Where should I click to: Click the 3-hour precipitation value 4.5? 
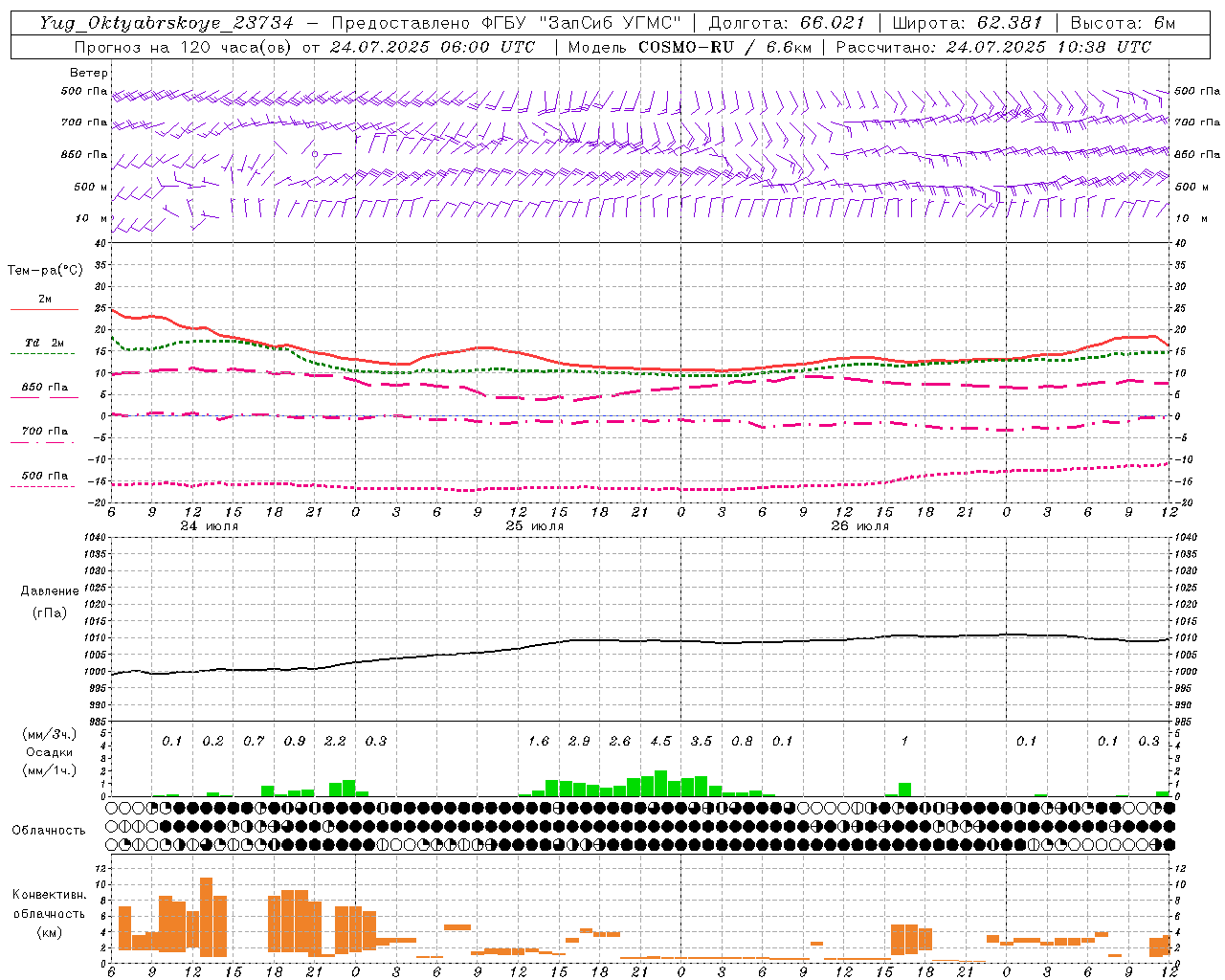click(660, 741)
